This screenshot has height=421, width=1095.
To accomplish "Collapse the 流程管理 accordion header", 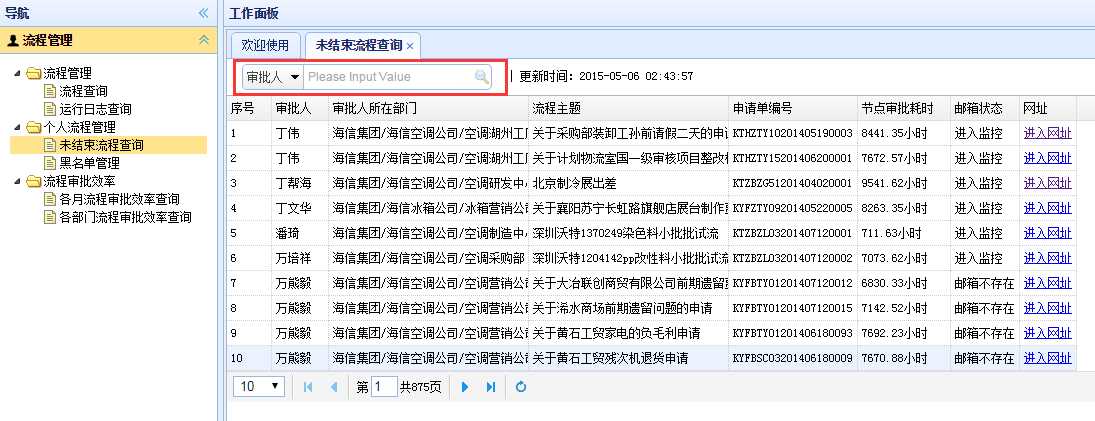I will coord(203,40).
